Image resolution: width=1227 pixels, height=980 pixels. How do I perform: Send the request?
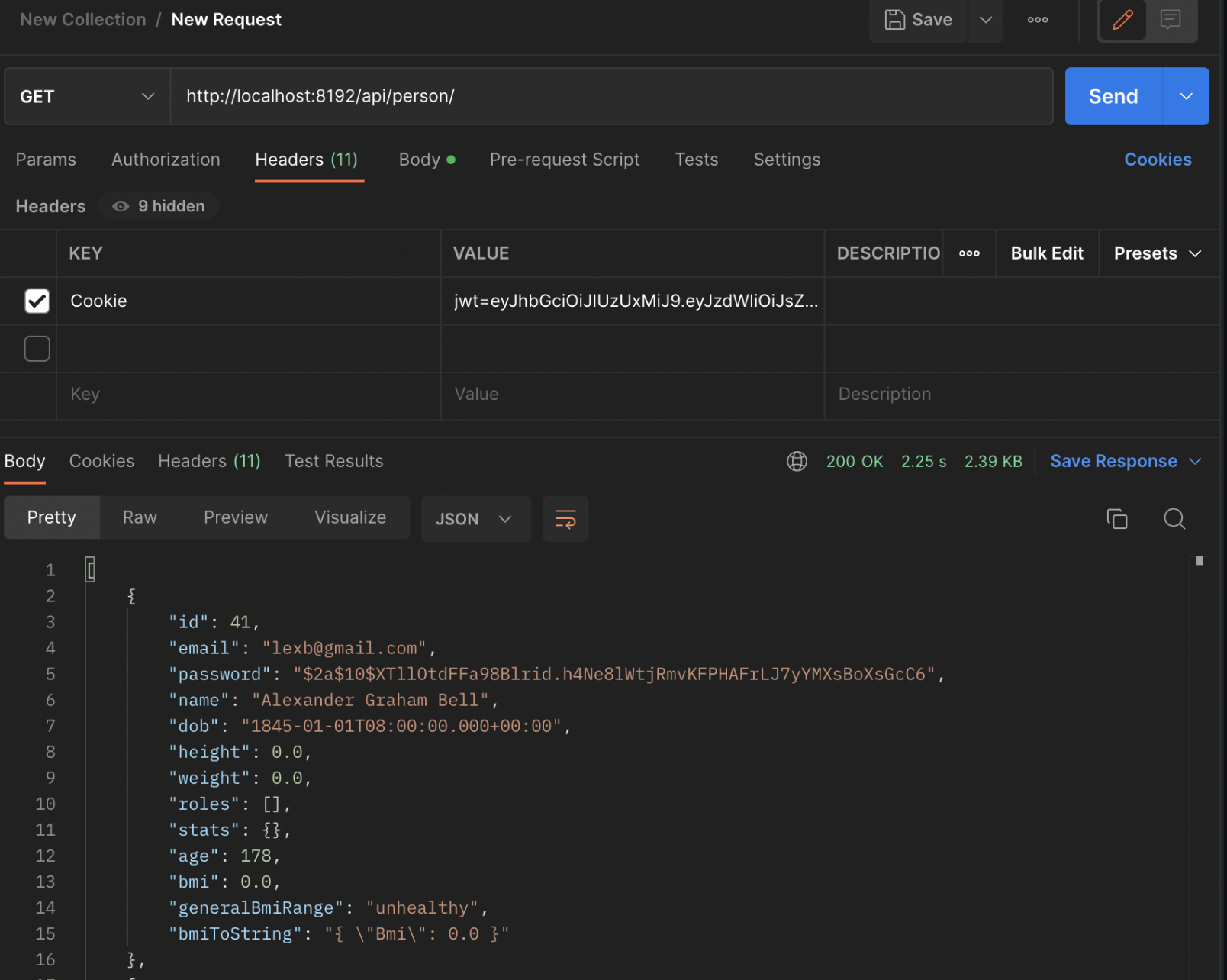(x=1113, y=96)
